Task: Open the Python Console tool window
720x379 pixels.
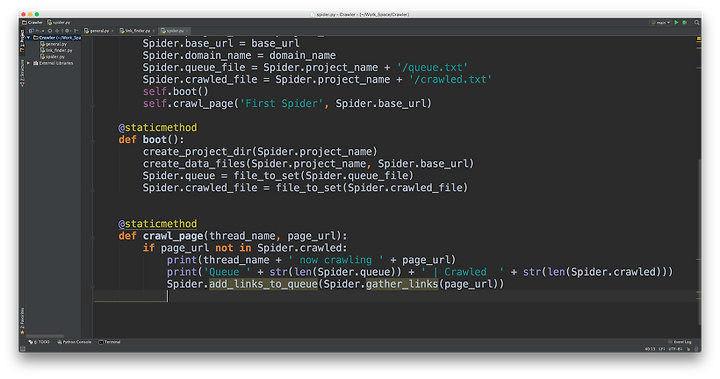Action: tap(74, 342)
